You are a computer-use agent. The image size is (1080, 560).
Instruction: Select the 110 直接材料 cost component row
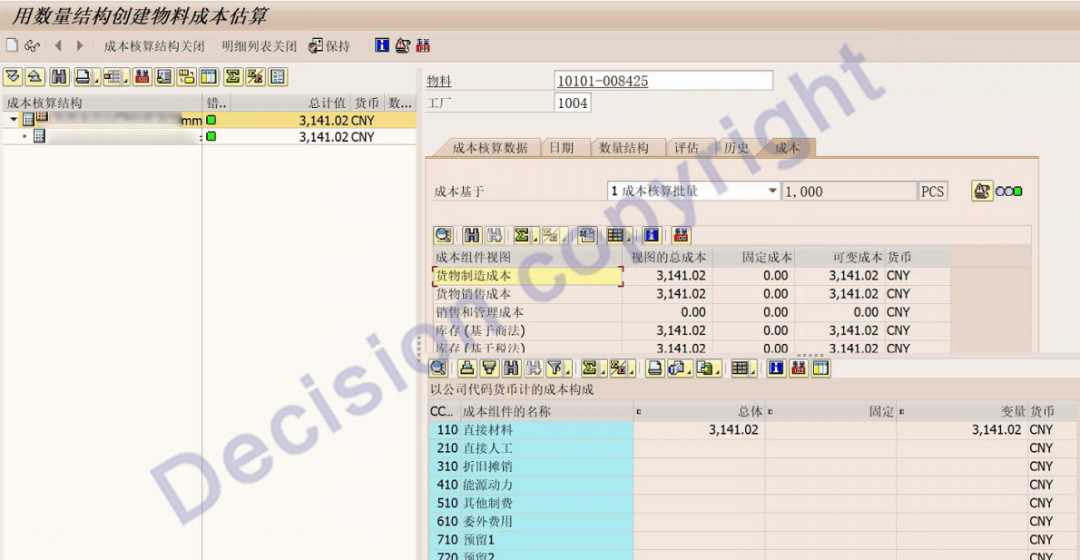[530, 430]
